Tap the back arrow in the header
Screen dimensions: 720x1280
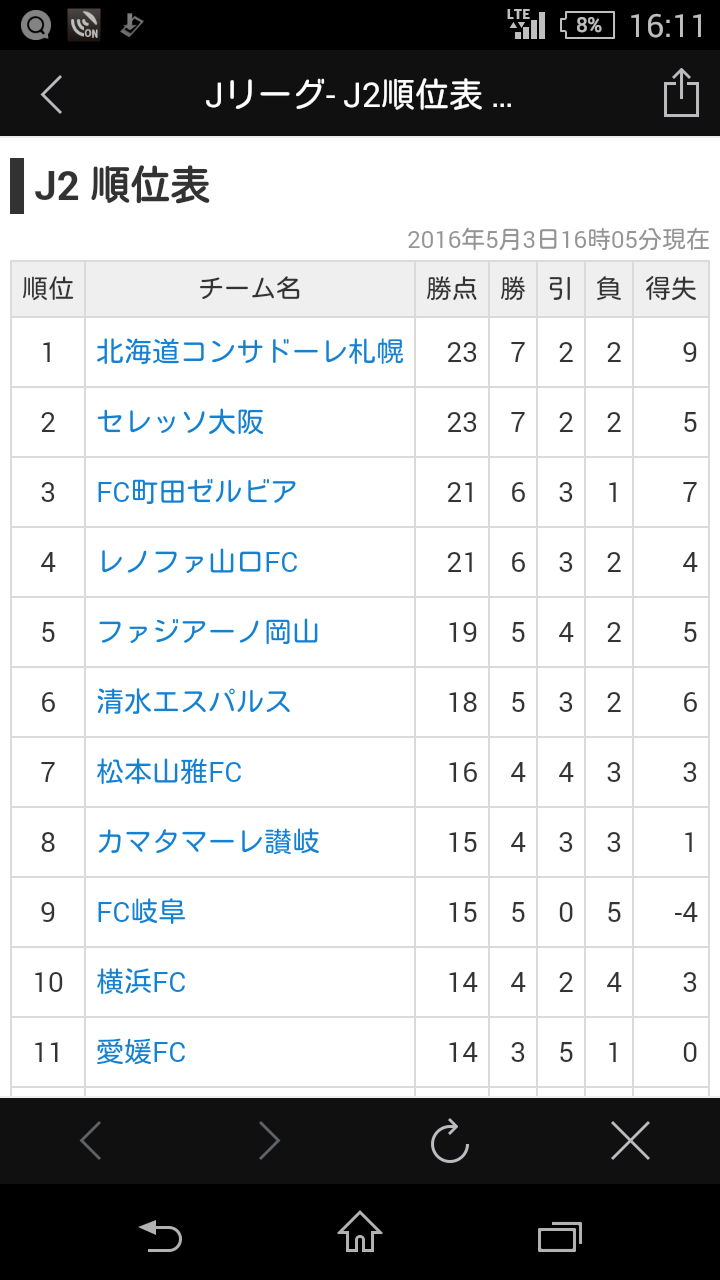point(52,94)
